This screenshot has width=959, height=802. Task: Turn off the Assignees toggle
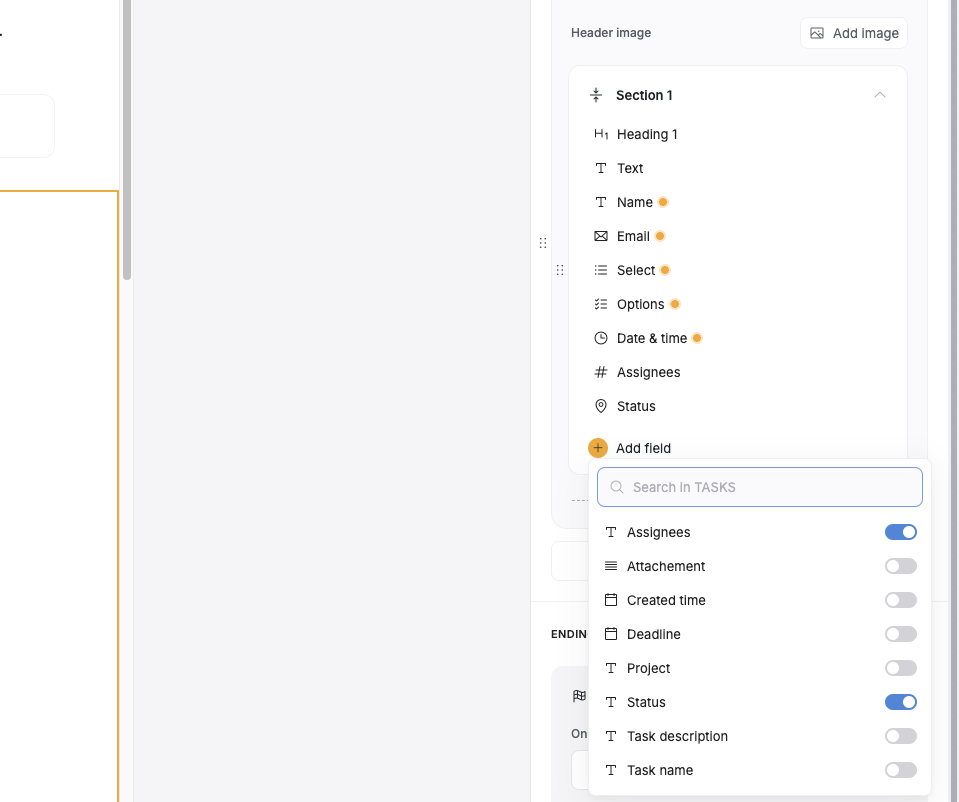pos(900,532)
